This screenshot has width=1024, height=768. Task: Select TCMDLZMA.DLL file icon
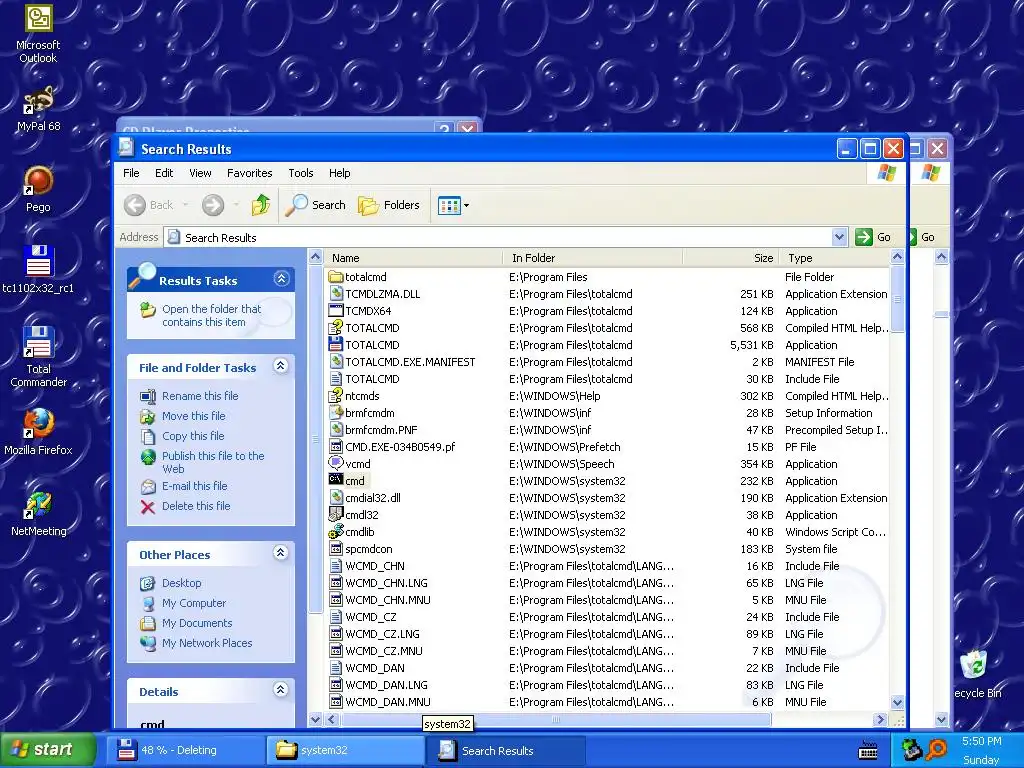click(x=336, y=294)
